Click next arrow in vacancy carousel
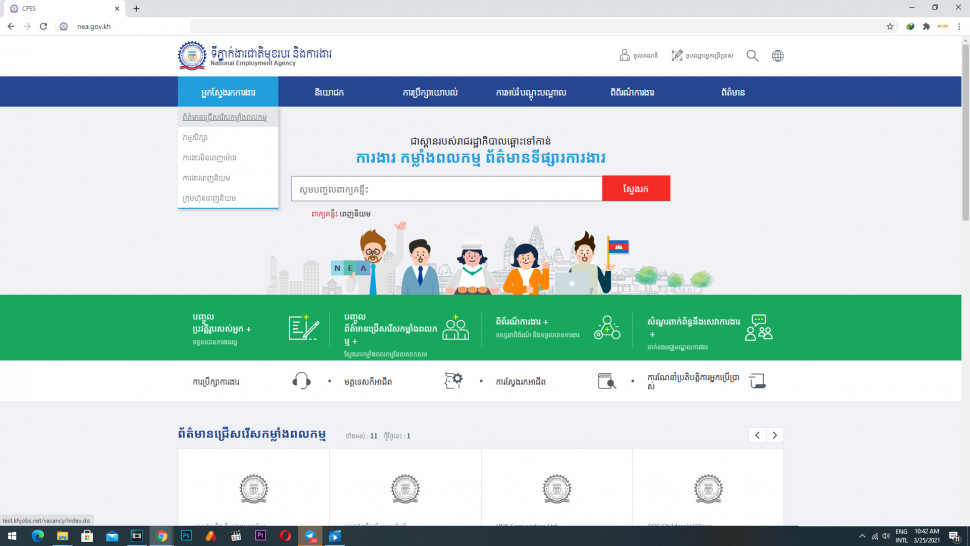This screenshot has width=970, height=546. (775, 435)
